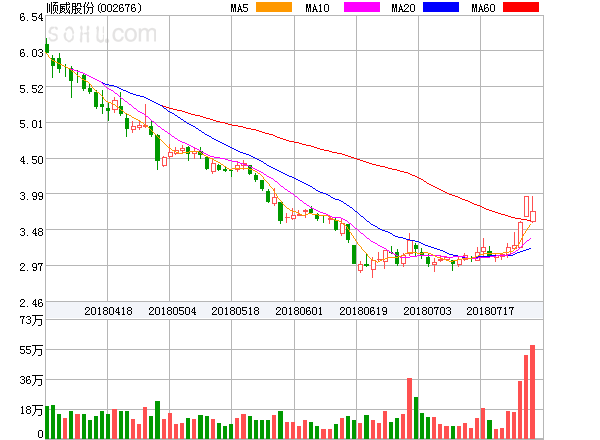600x440 pixels.
Task: Click the tall red volume bar before 20180703
Action: coord(409,408)
